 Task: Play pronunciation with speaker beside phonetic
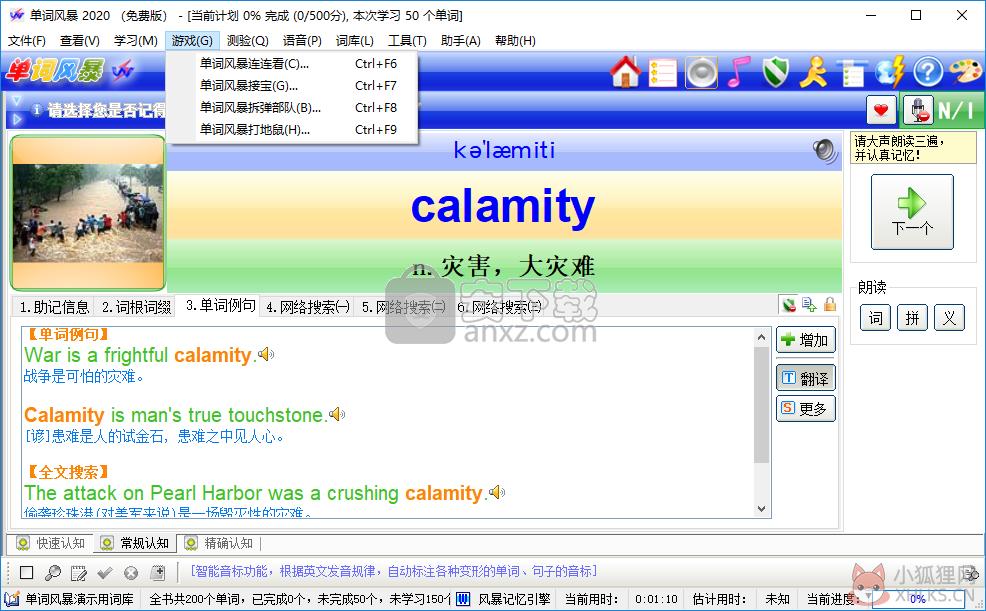pos(824,151)
